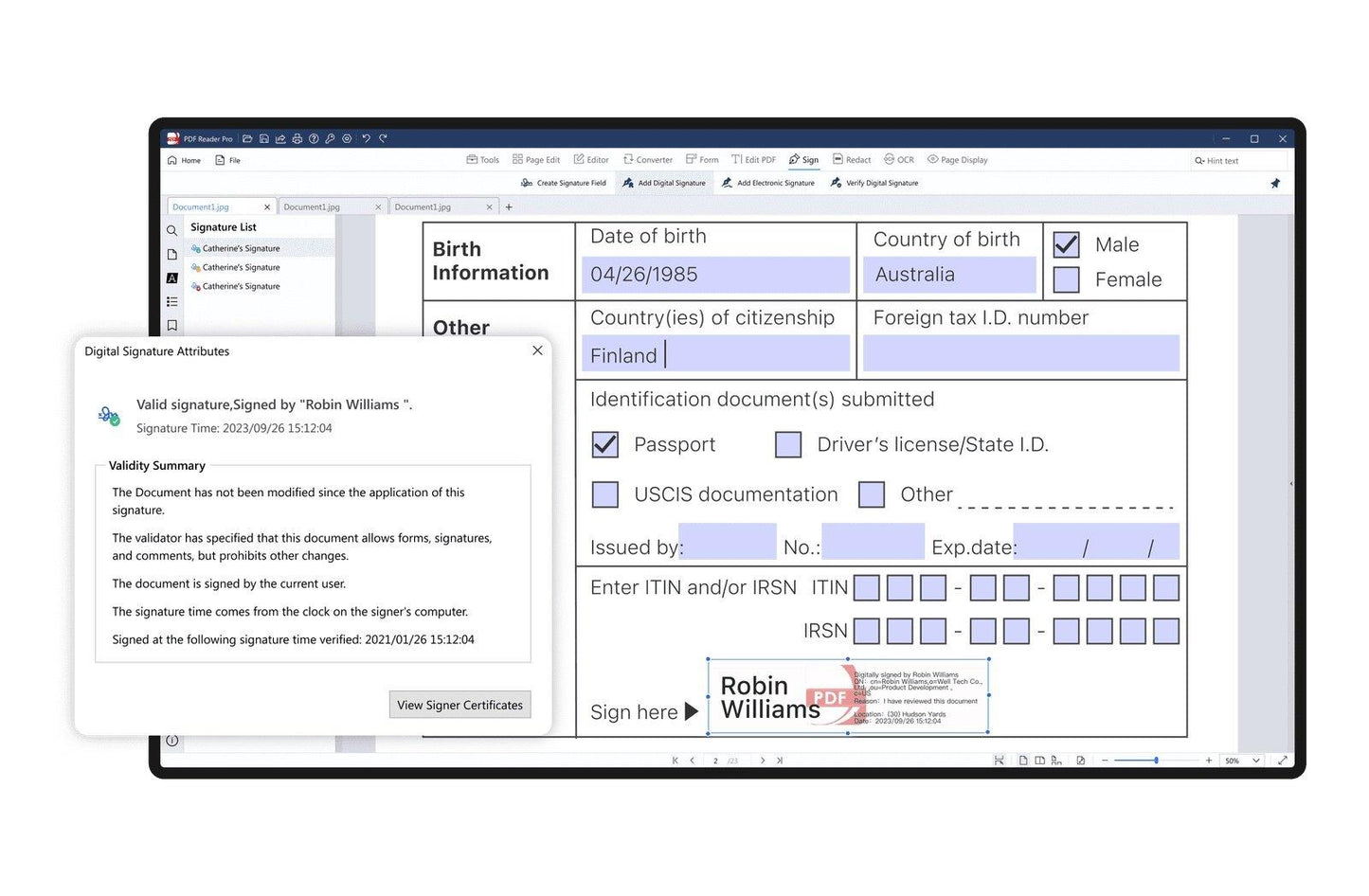This screenshot has height=896, width=1369.
Task: Check the USCIS documentation checkbox
Action: pos(604,493)
